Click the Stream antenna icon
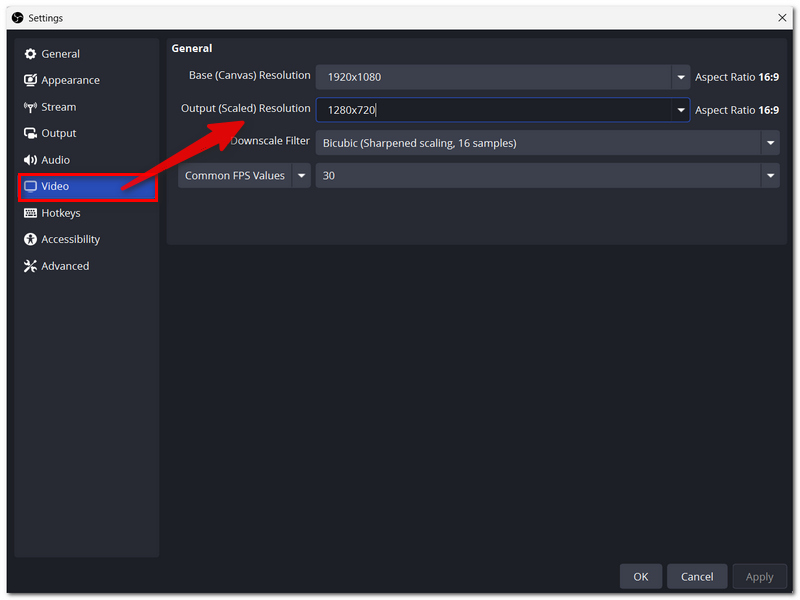Screen dimensions: 800x600 point(31,107)
